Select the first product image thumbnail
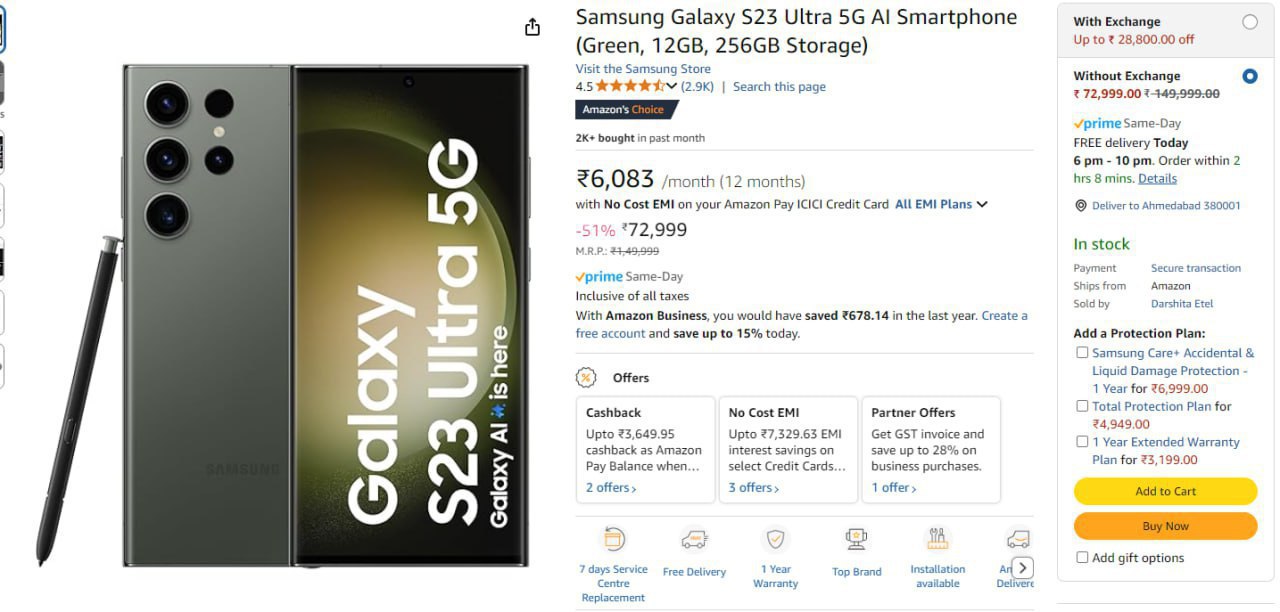The width and height of the screenshot is (1280, 612). click(2, 30)
